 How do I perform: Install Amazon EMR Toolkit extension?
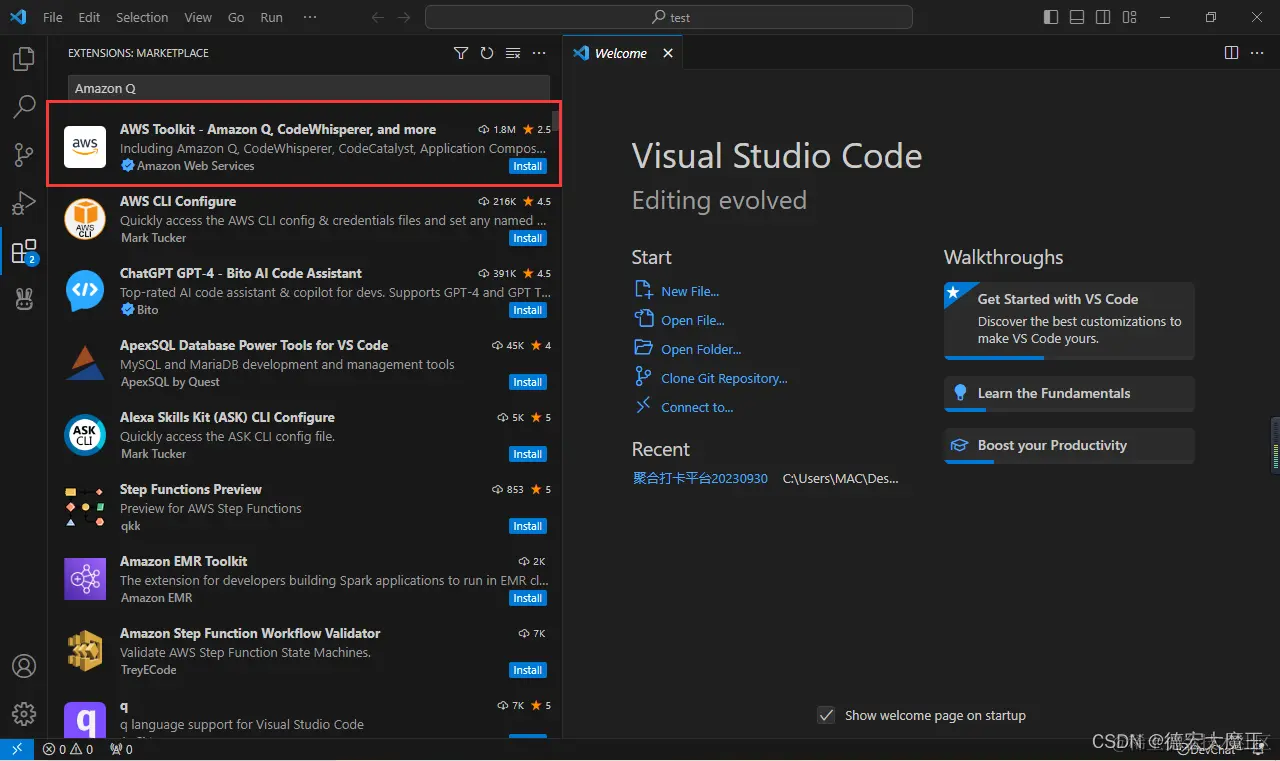(527, 598)
